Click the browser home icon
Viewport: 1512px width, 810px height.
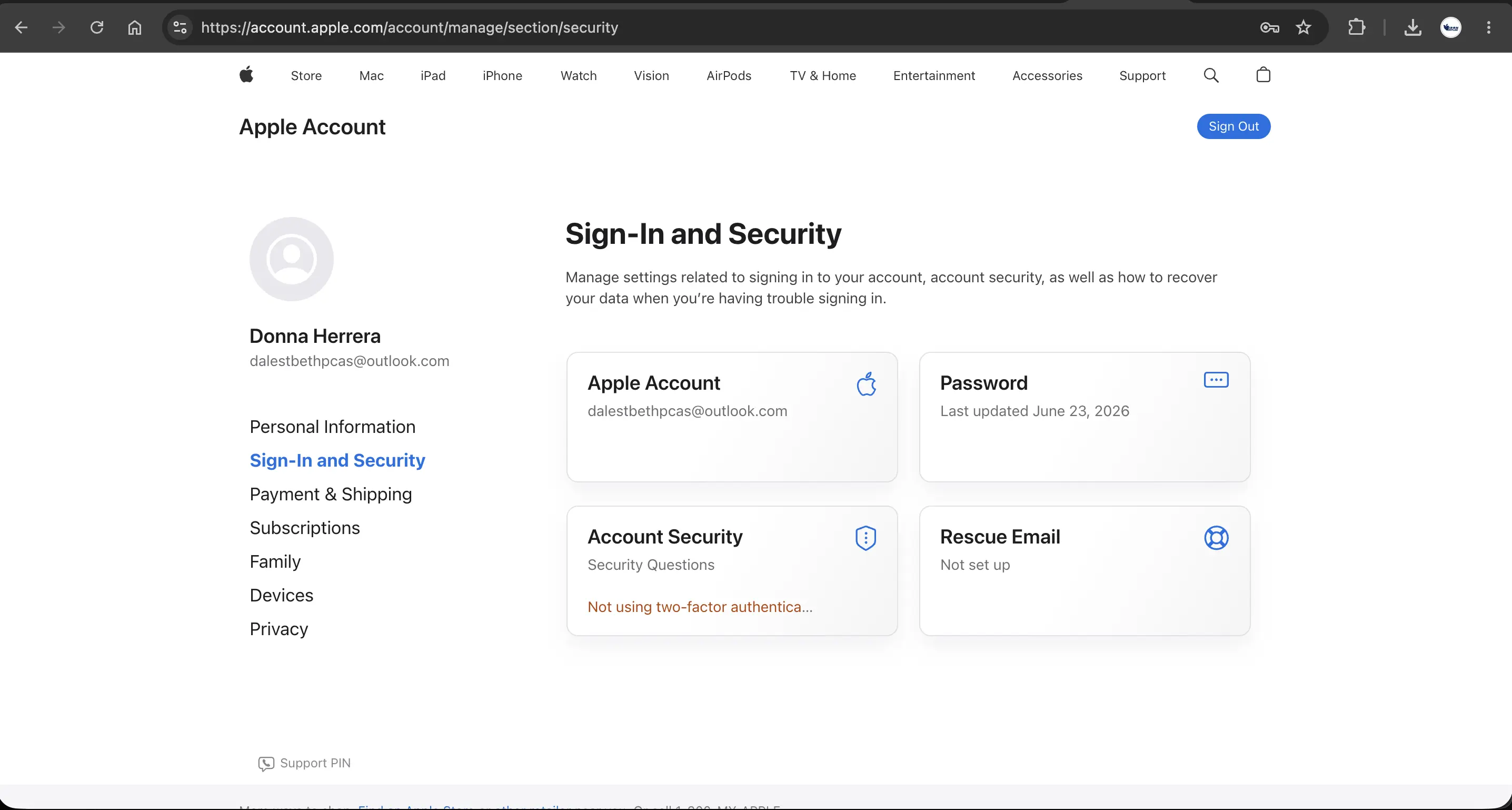[135, 27]
